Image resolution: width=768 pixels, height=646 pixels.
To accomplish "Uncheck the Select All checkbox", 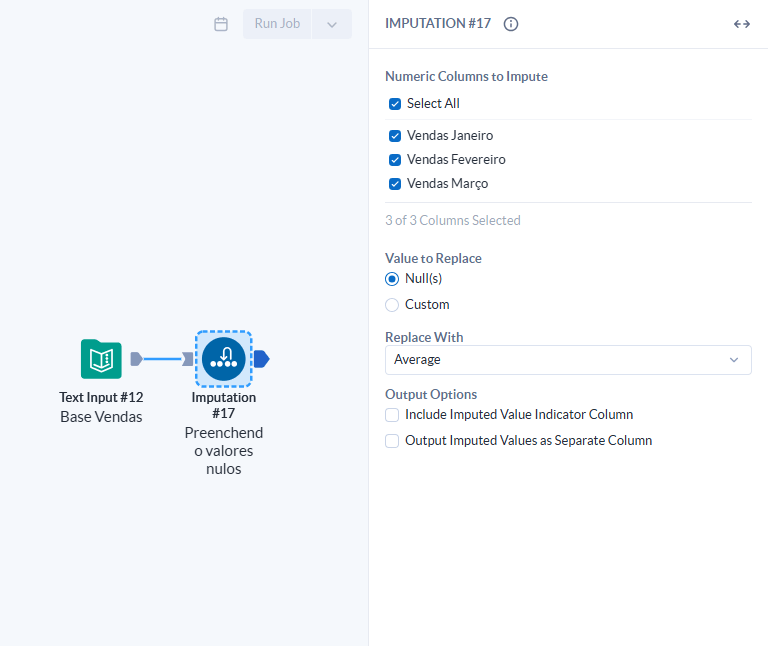I will (395, 104).
